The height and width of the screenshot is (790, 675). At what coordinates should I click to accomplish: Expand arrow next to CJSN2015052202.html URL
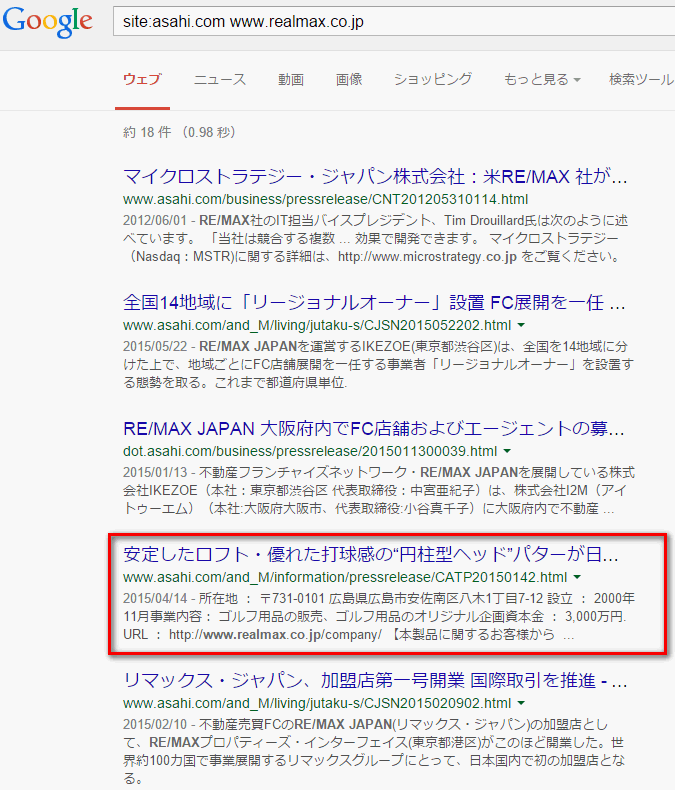pyautogui.click(x=521, y=325)
